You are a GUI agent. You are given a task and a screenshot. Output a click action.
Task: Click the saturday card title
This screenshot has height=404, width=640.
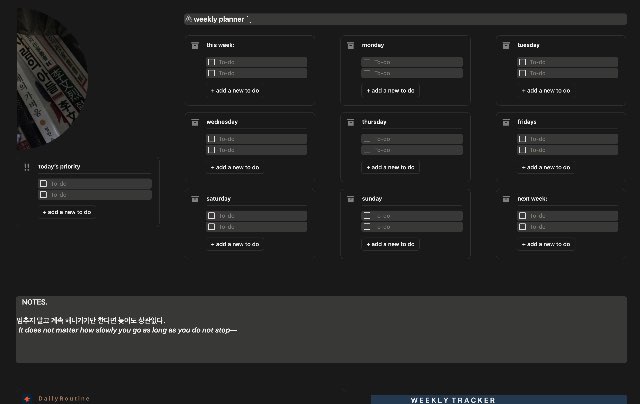pyautogui.click(x=218, y=199)
